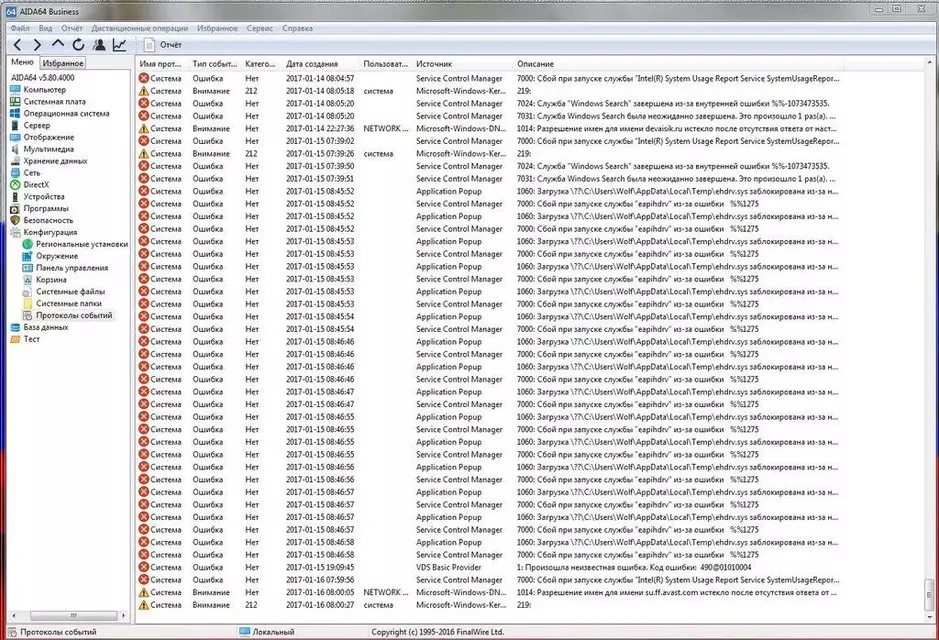The width and height of the screenshot is (939, 640).
Task: Open Панель управления item
Action: [72, 268]
